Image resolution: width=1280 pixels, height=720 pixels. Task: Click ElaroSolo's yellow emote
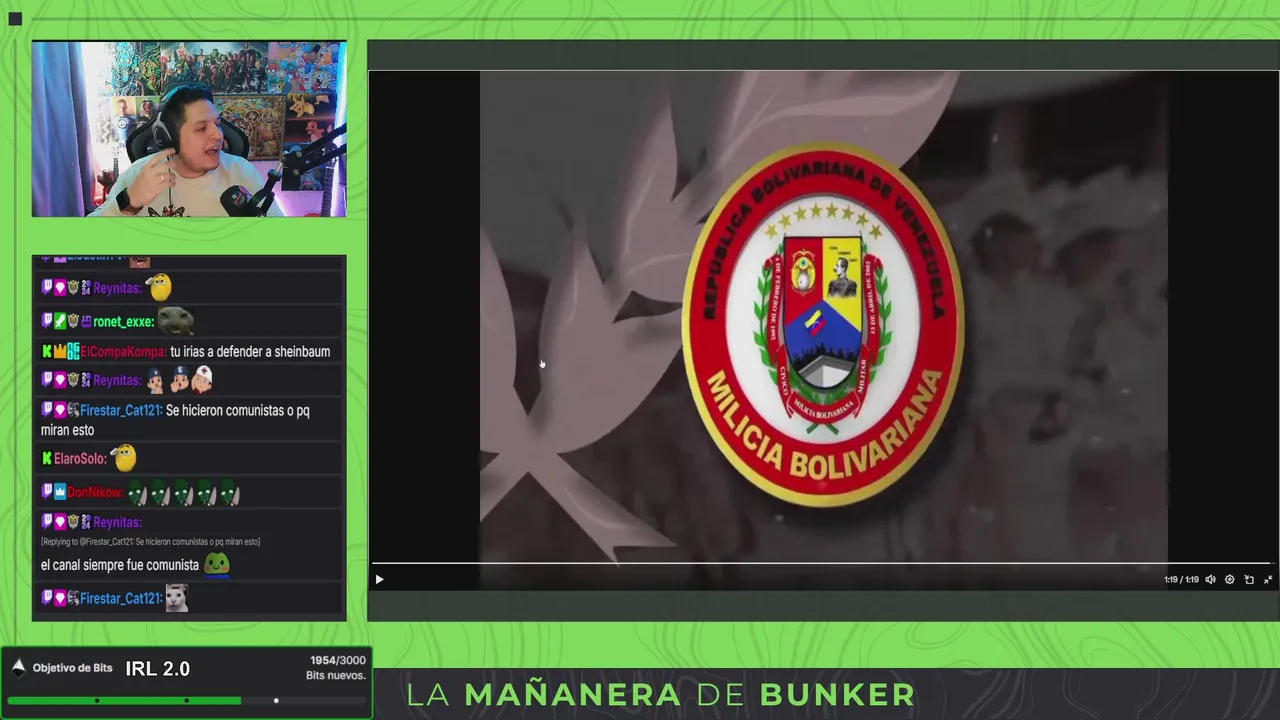124,458
